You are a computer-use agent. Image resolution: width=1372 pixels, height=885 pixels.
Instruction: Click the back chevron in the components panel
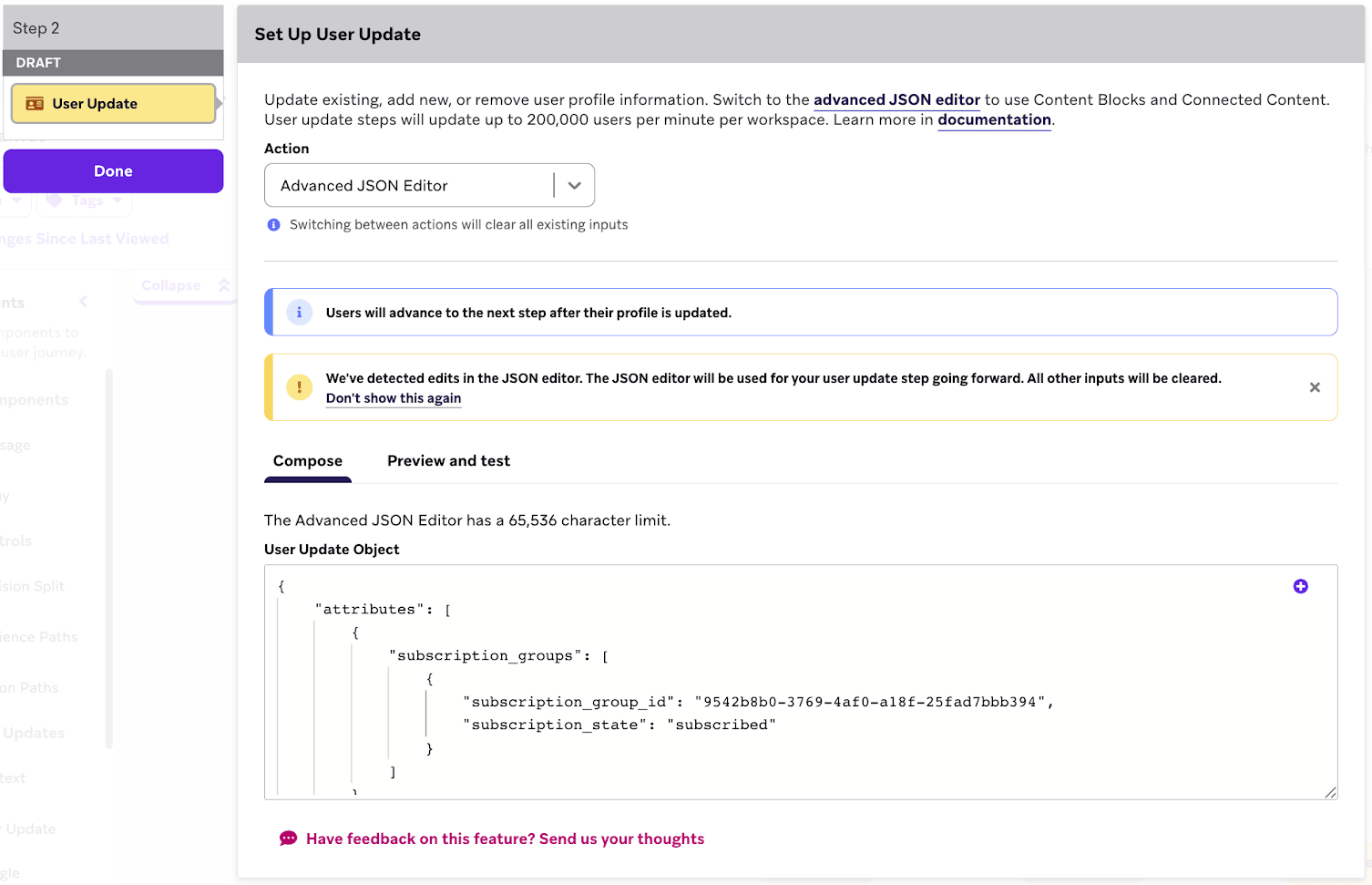point(83,301)
